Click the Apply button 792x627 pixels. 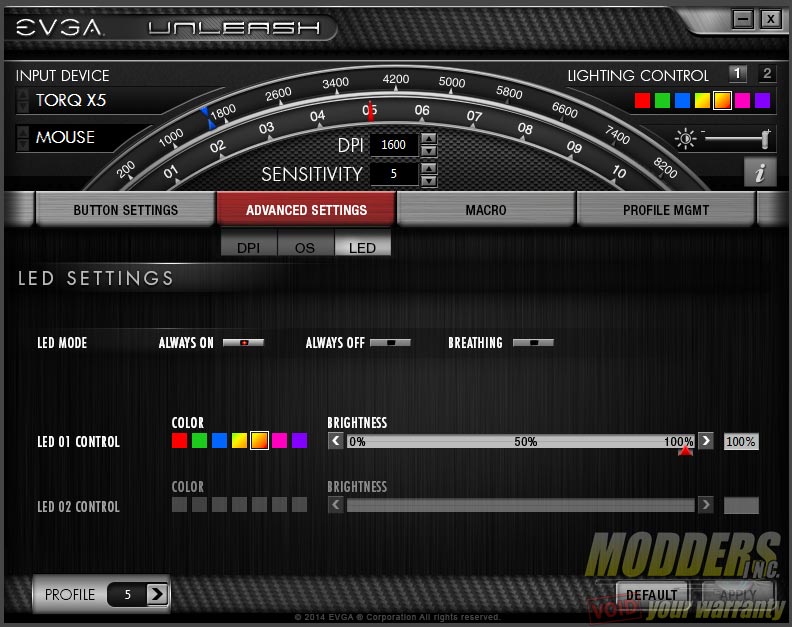point(738,595)
